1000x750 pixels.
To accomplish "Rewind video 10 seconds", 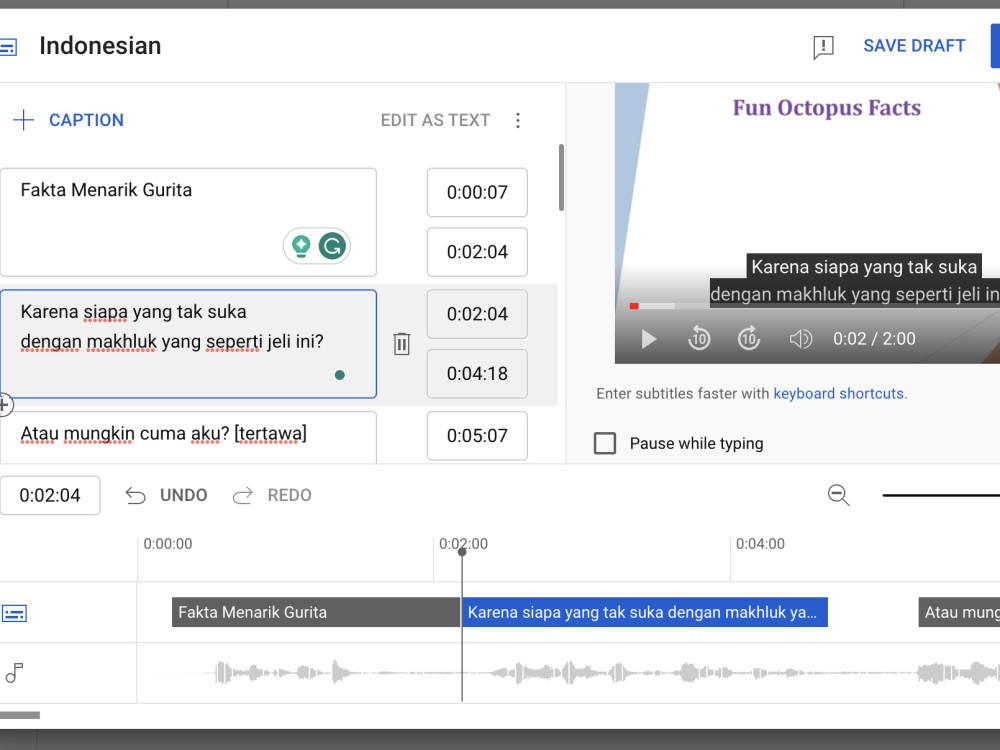I will [699, 339].
